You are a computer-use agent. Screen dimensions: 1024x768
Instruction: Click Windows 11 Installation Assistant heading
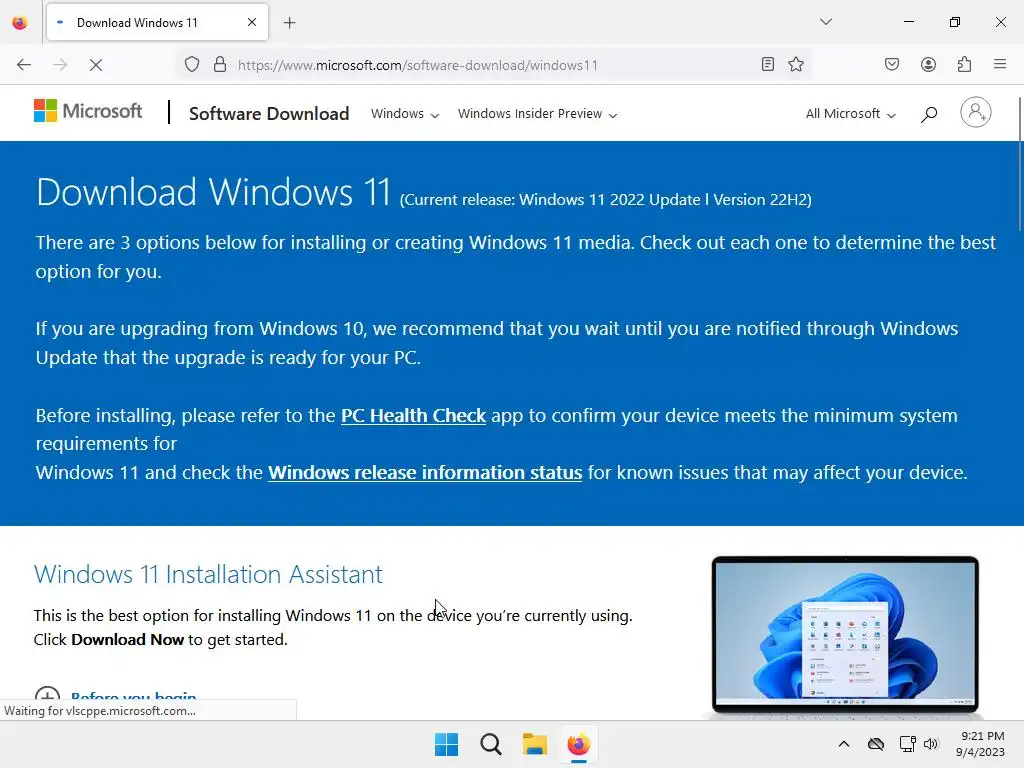(208, 575)
